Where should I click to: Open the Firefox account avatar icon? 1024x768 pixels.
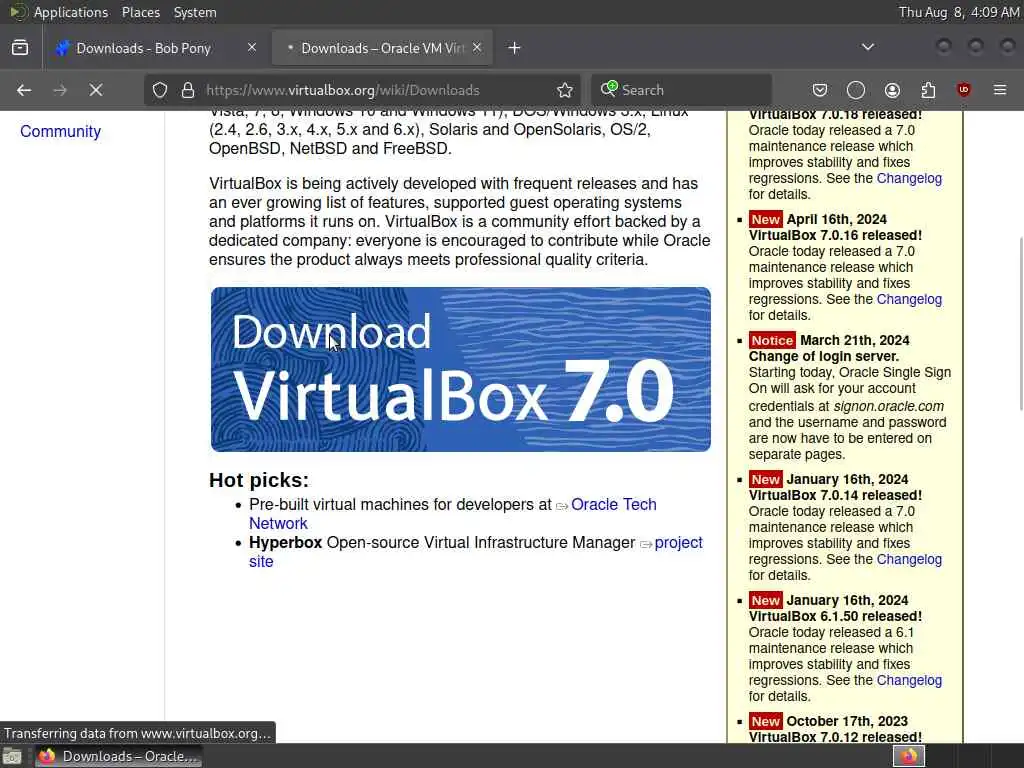tap(892, 90)
